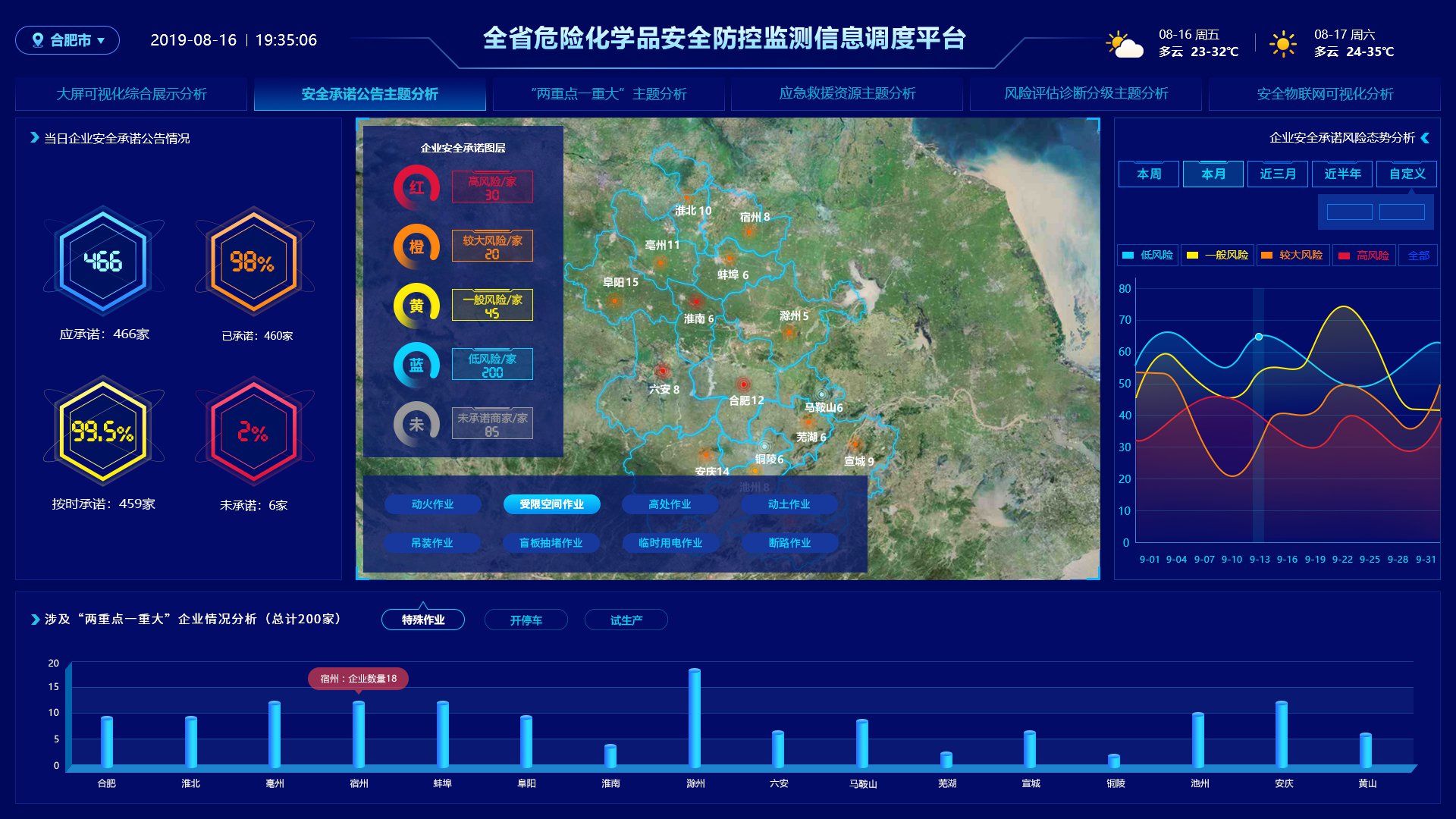Click the location pin icon beside 合肥市
Screen dimensions: 1456x819
coord(37,40)
